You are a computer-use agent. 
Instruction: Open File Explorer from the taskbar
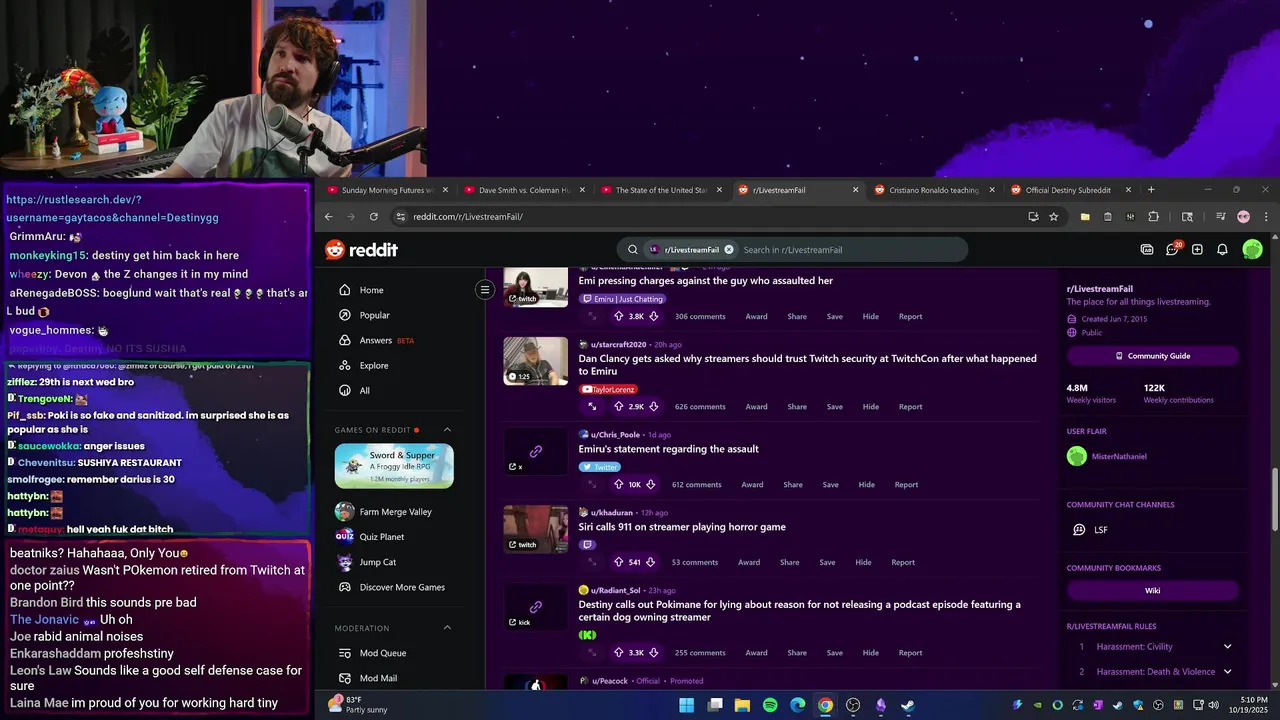click(x=742, y=705)
